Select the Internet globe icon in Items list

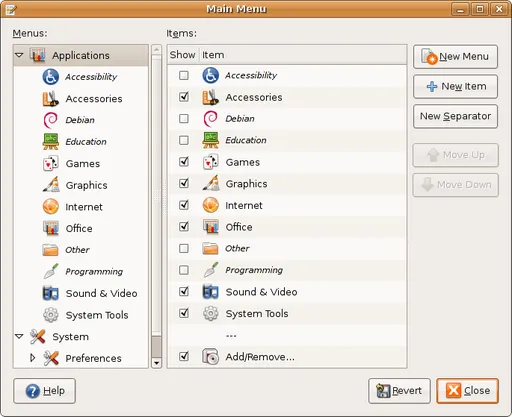[x=211, y=205]
